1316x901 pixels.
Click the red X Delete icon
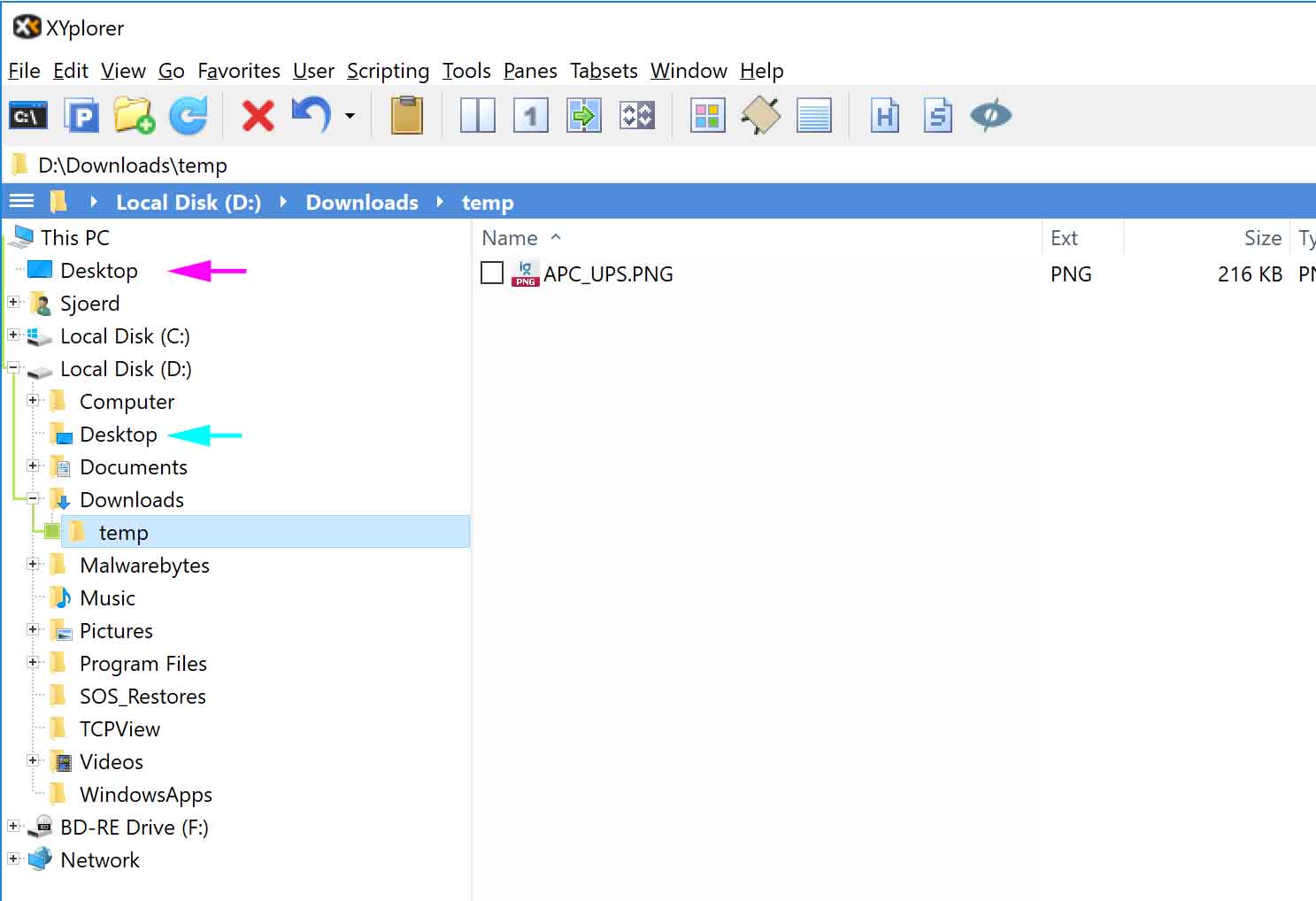258,116
